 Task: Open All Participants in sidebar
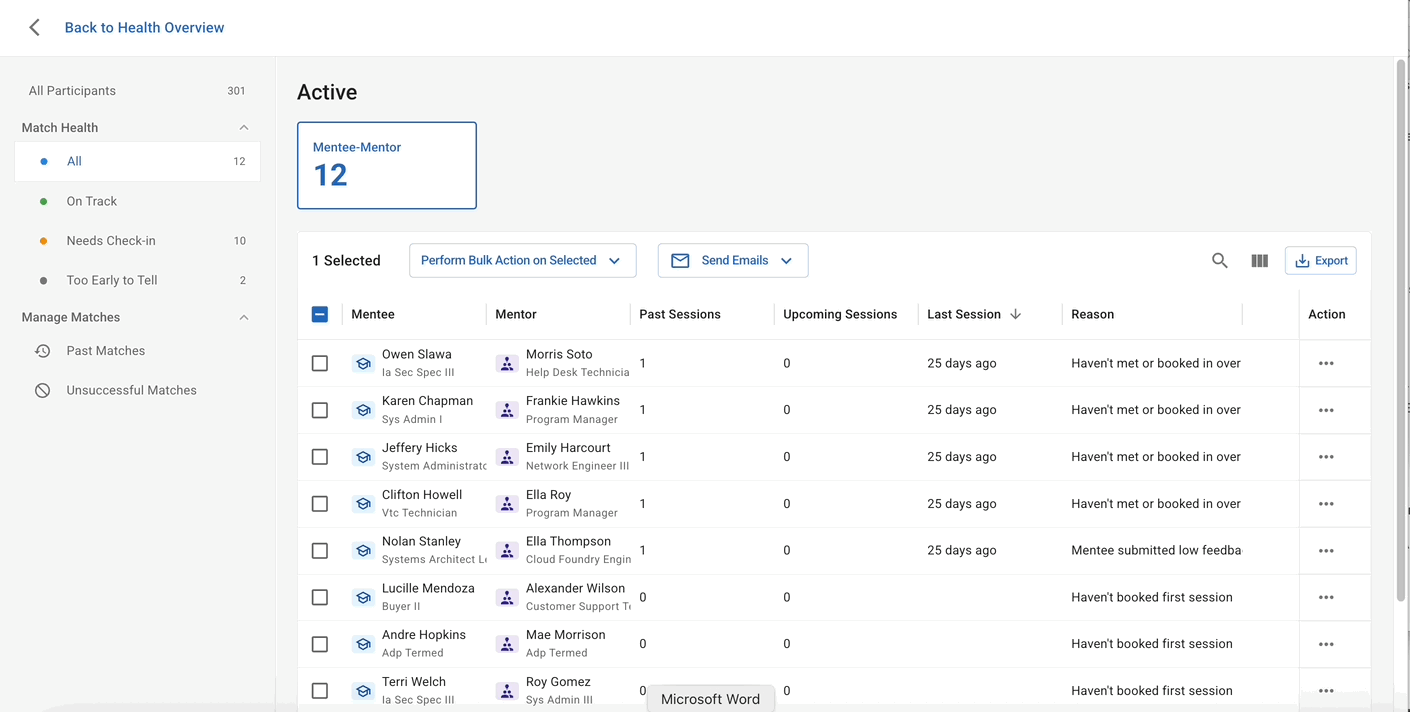(x=72, y=91)
